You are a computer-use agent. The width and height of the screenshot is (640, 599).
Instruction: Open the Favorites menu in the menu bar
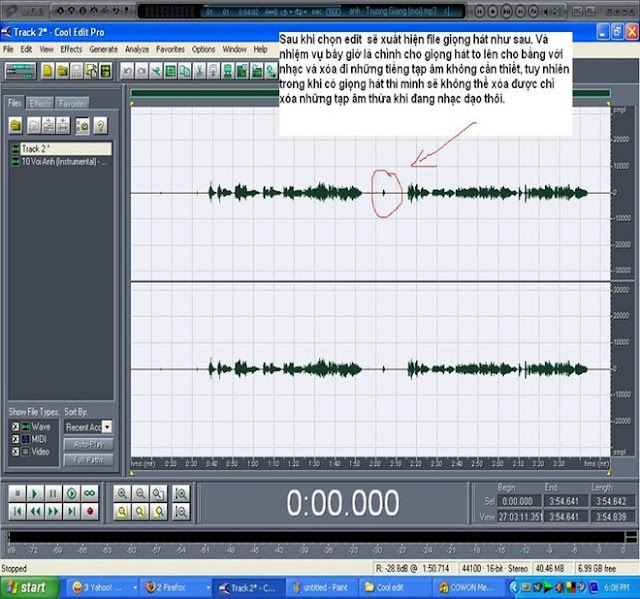(170, 49)
